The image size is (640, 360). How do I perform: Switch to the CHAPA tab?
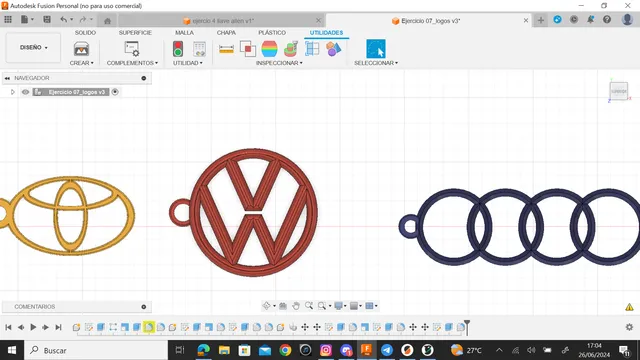226,33
